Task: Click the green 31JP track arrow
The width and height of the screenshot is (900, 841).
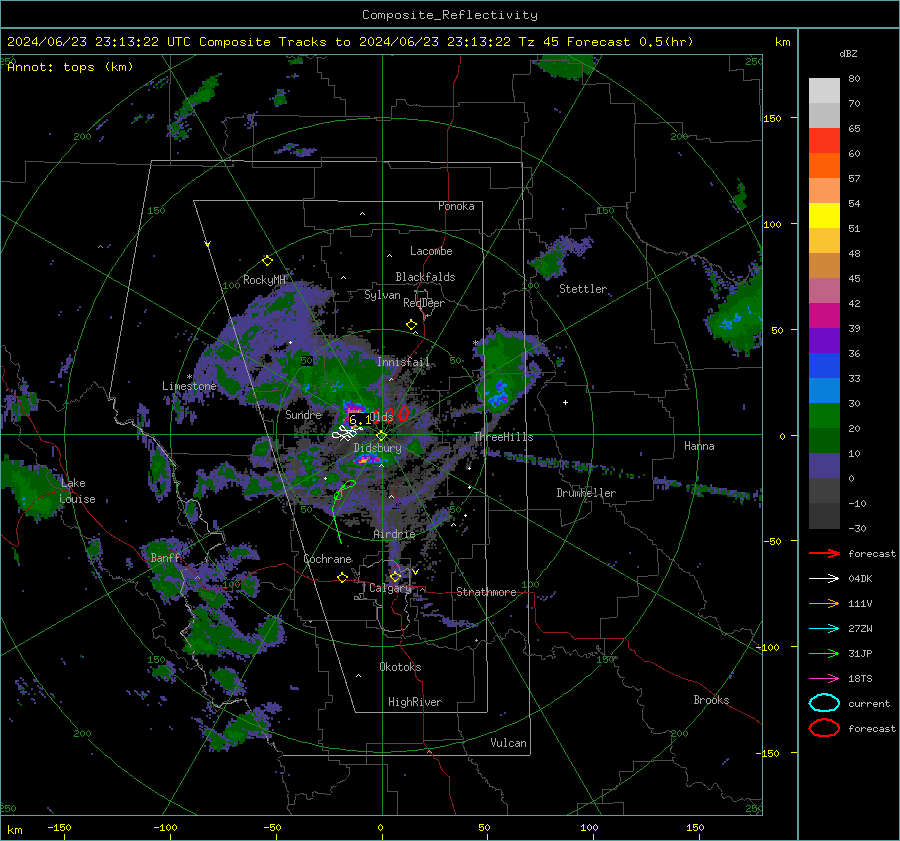Action: tap(824, 653)
